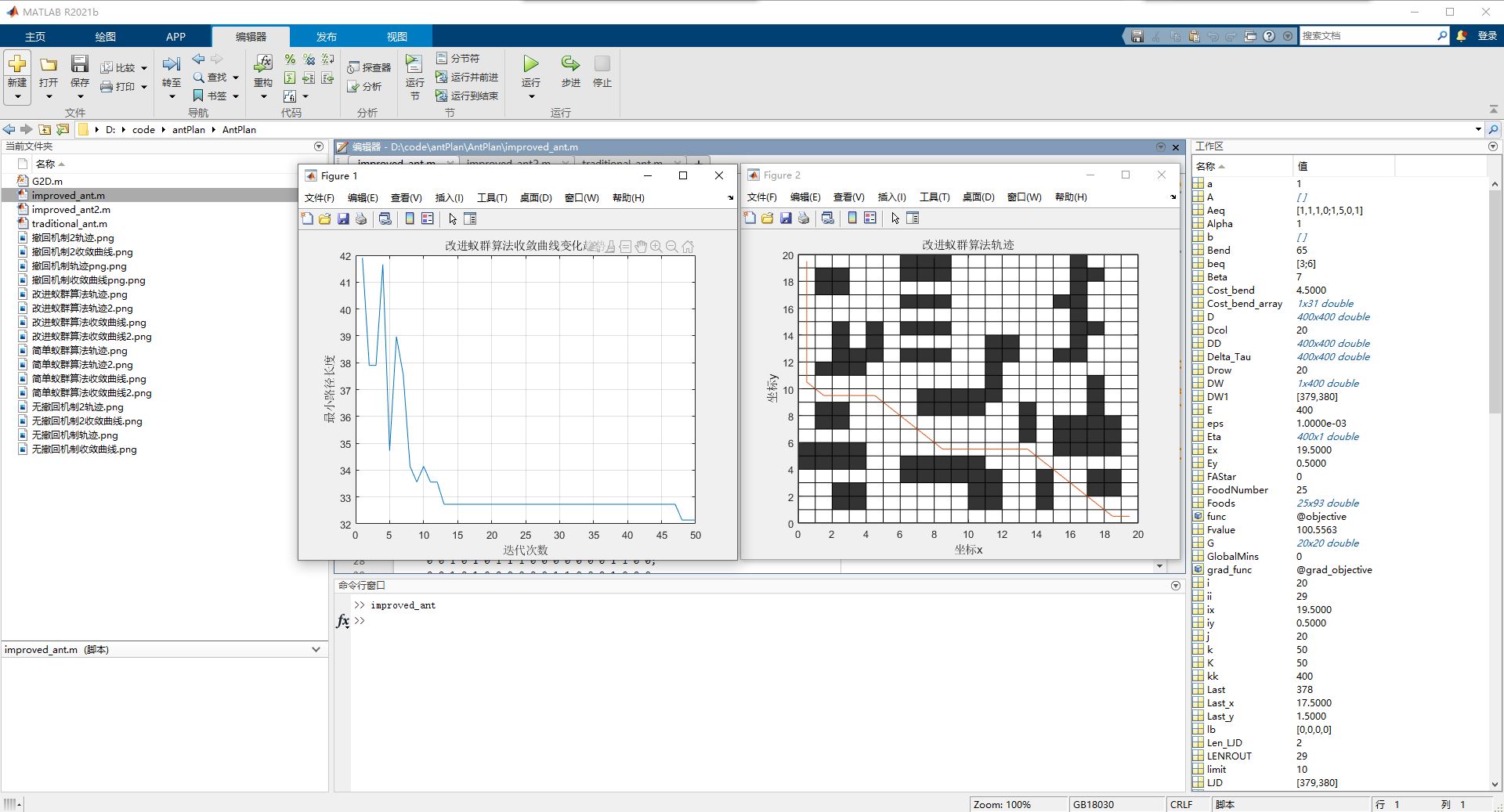
Task: Click the save icon in Figure 2 toolbar
Action: 786,218
